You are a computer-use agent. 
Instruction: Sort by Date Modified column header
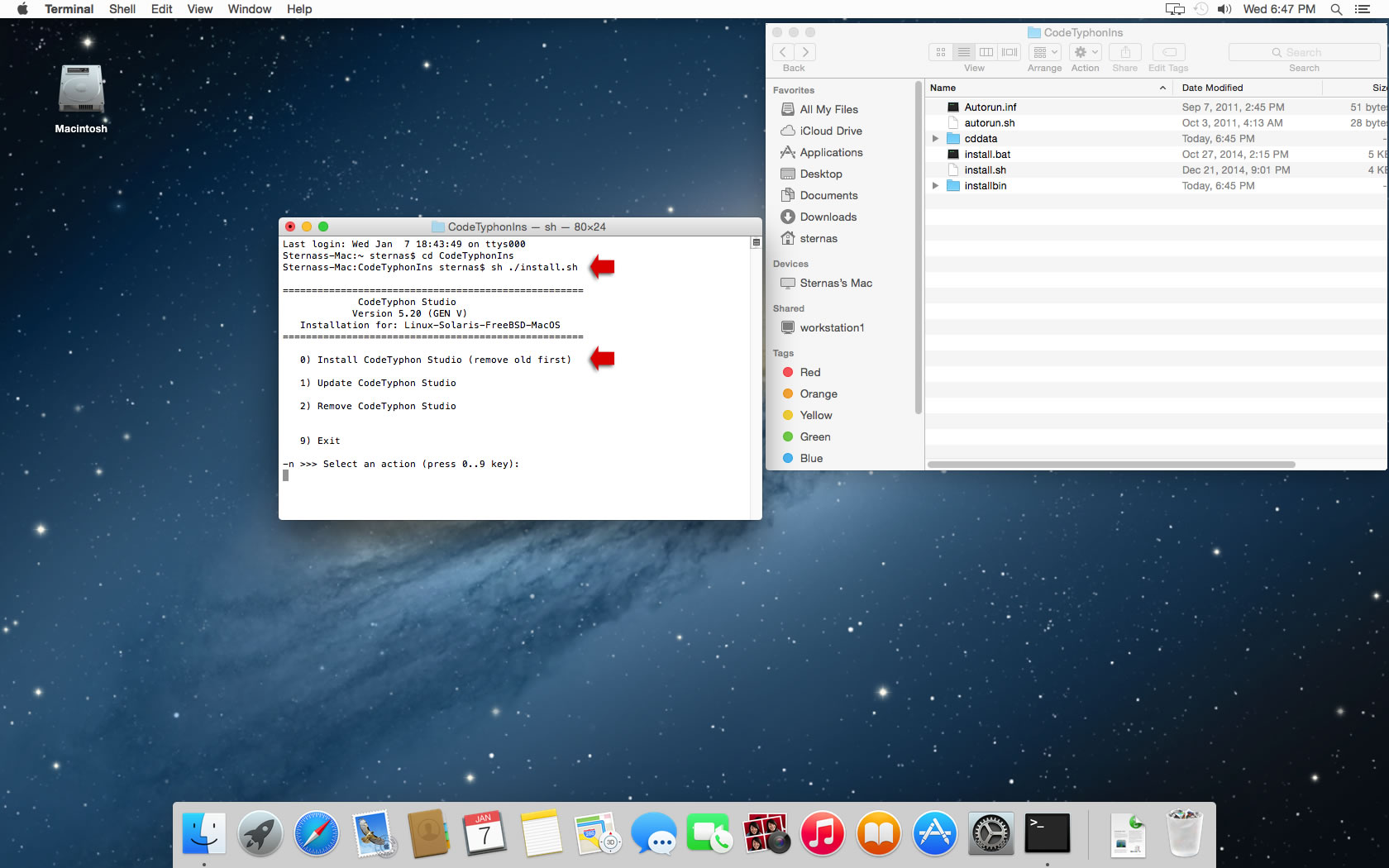pos(1247,88)
